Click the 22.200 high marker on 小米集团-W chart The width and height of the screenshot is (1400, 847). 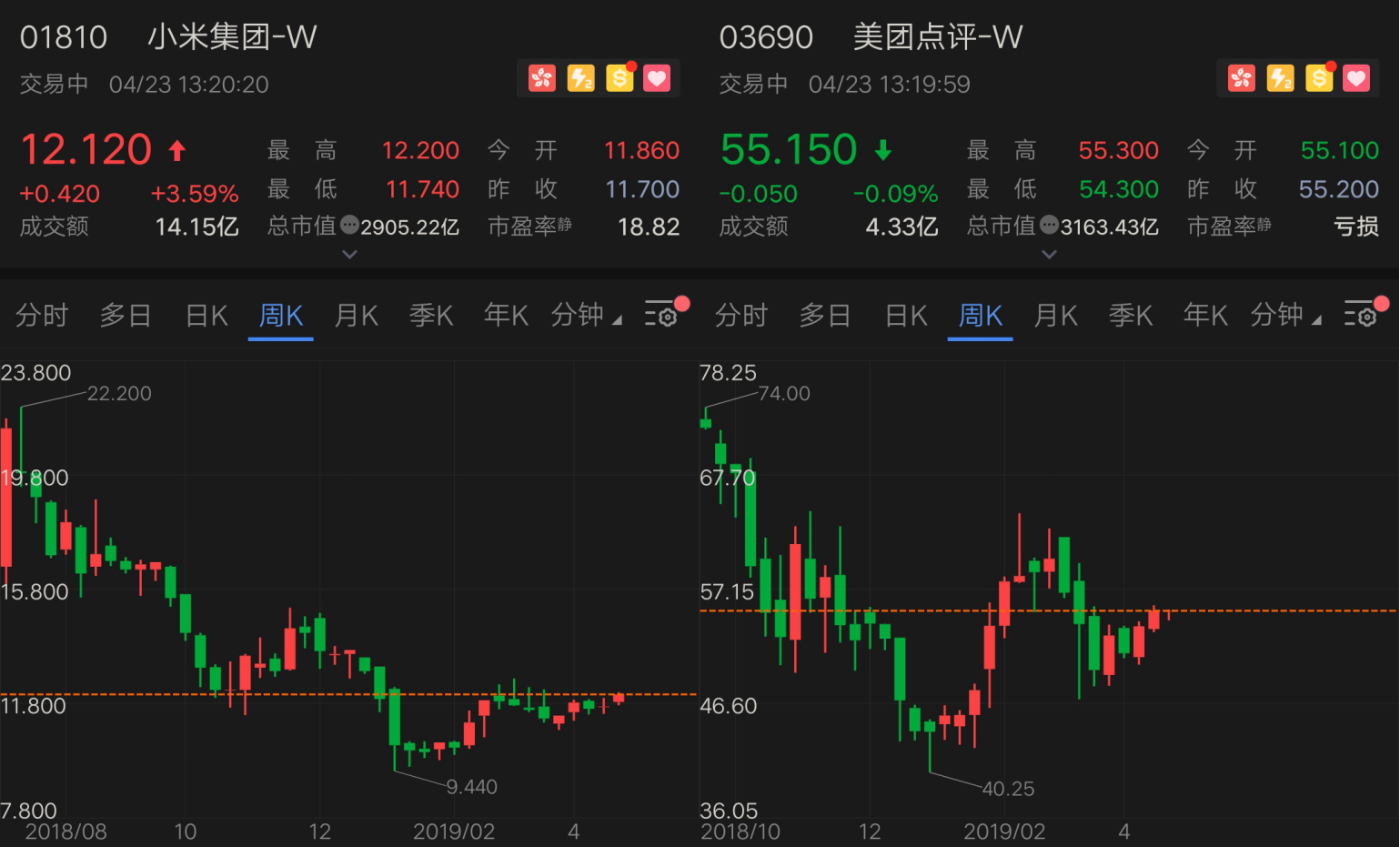point(119,393)
